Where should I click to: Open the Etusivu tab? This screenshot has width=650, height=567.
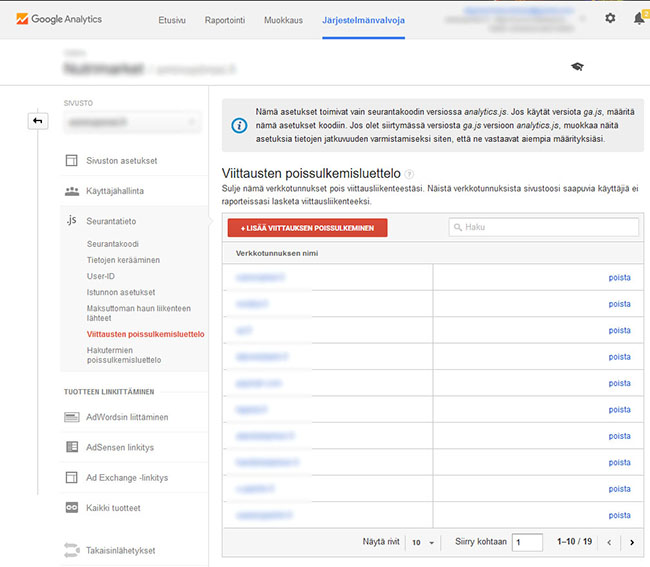coord(172,20)
